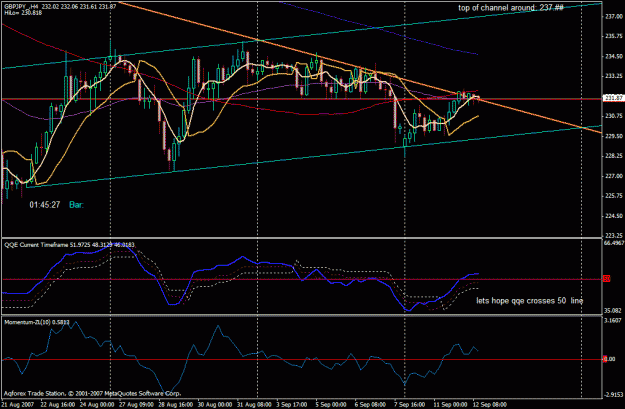The height and width of the screenshot is (409, 625).
Task: Click the 7 Sep 16:00 time axis label
Action: (x=409, y=404)
